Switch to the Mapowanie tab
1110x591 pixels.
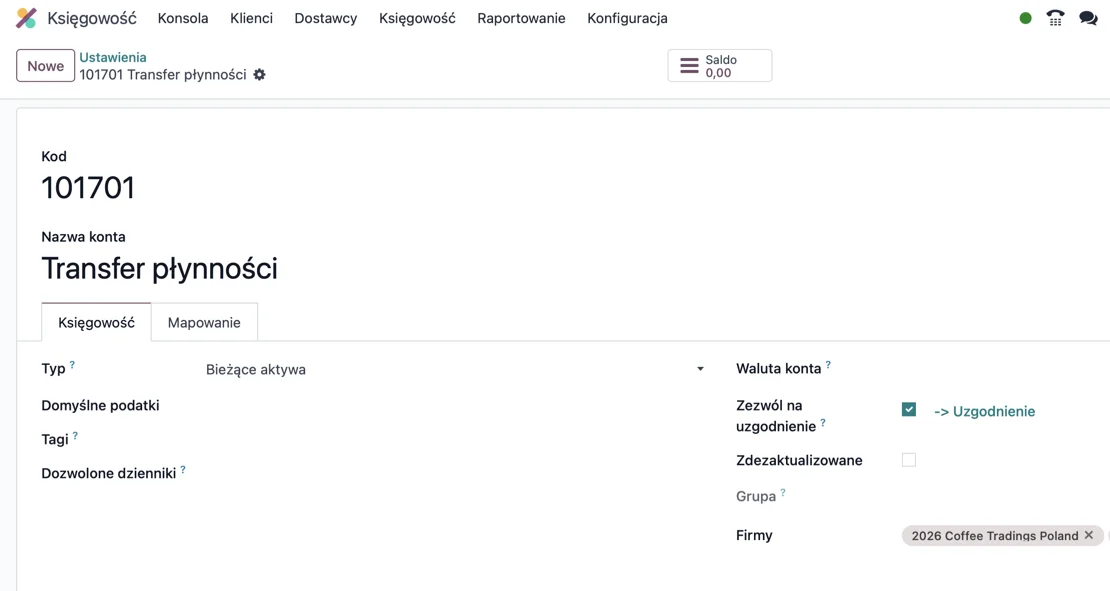204,323
